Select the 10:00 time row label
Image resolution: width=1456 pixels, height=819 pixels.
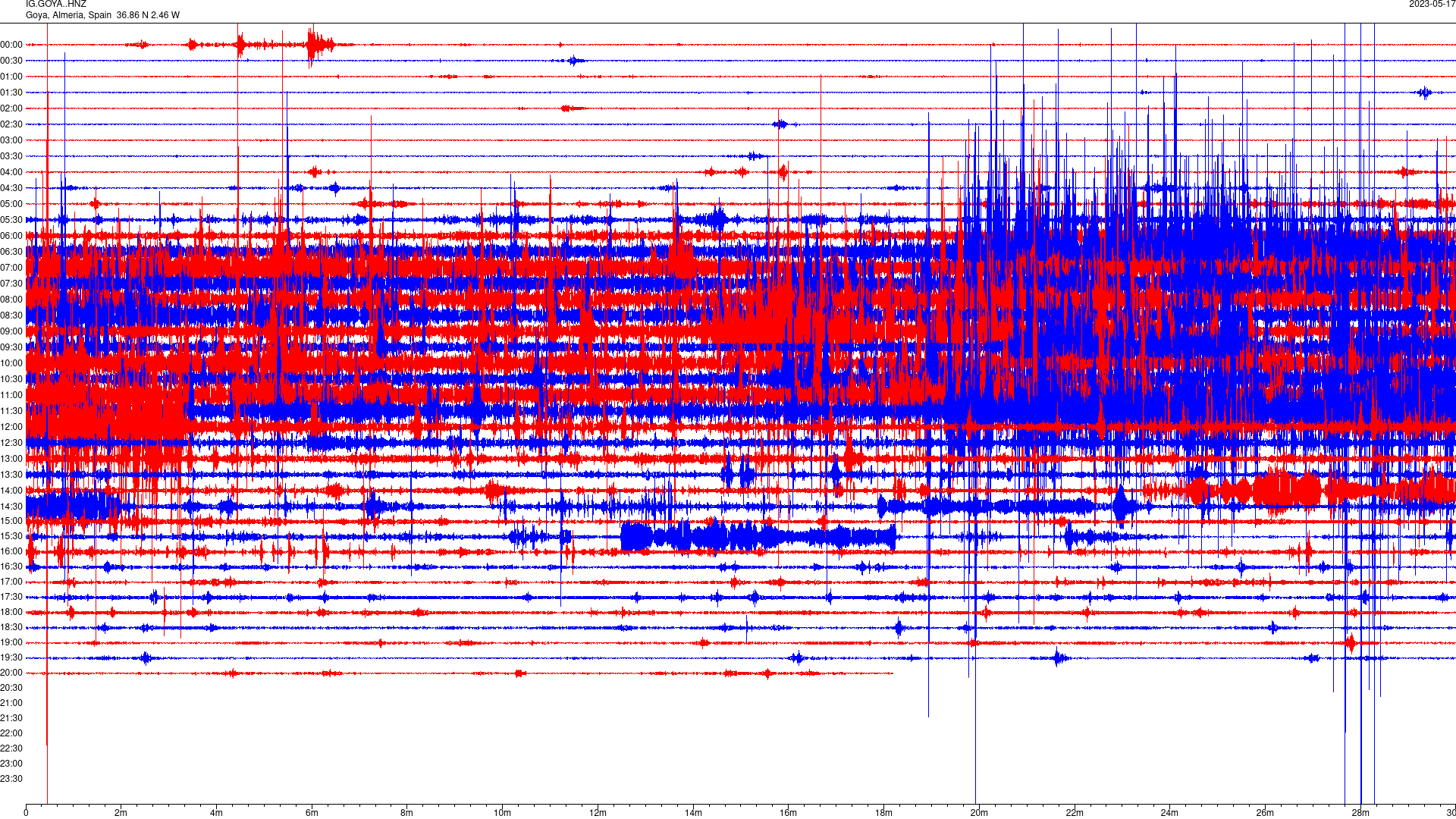(11, 363)
